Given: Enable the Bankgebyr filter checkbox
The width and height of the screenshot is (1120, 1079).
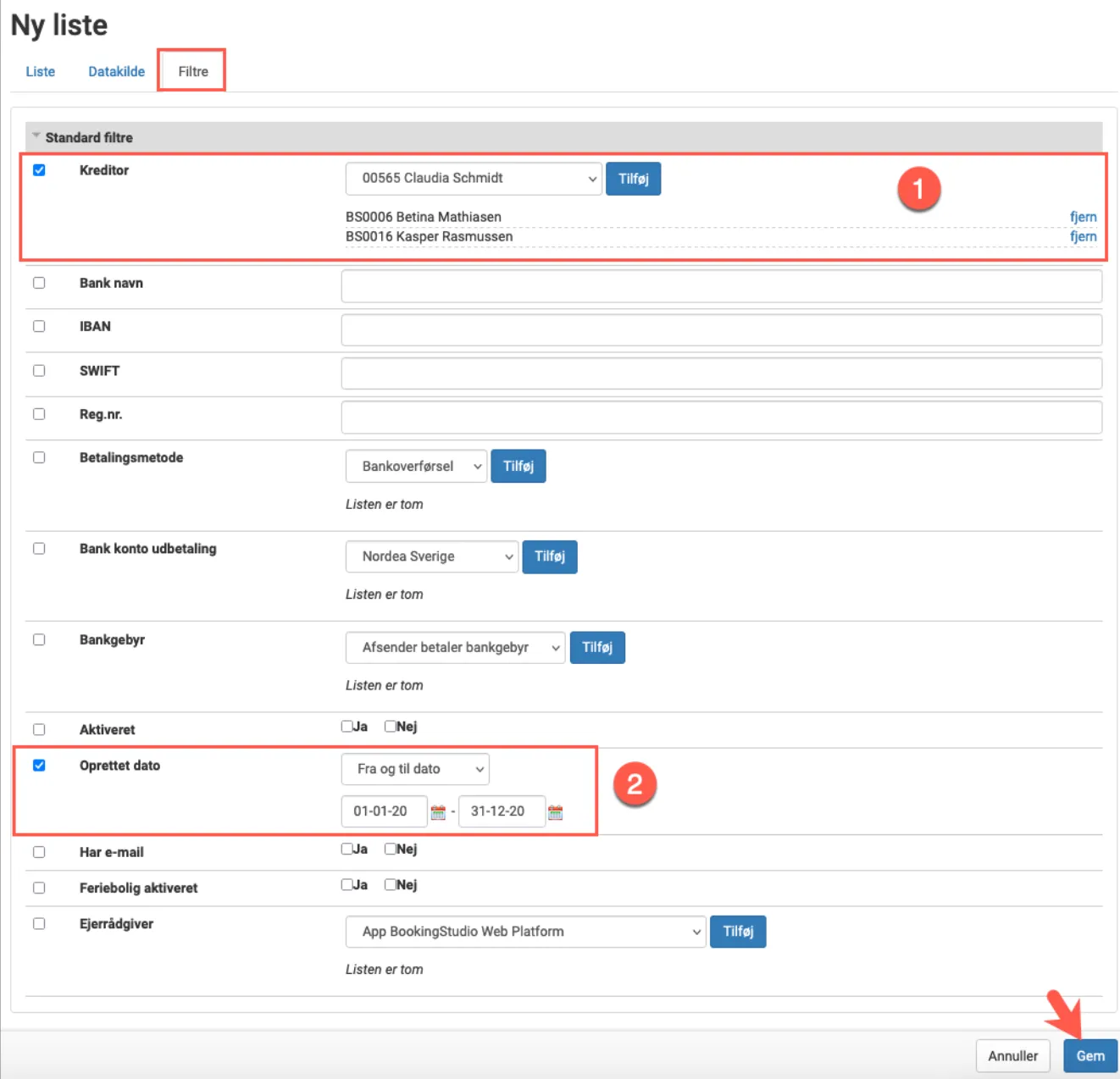Looking at the screenshot, I should pos(39,639).
